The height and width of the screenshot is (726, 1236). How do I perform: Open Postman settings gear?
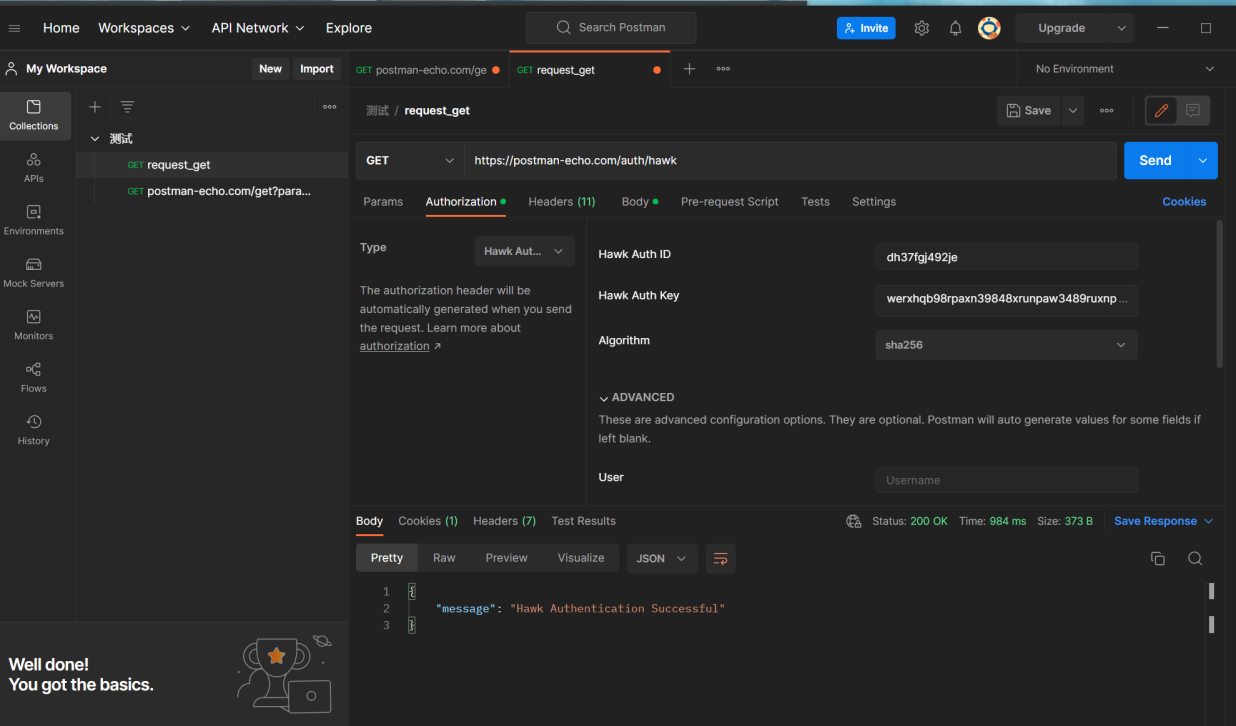tap(922, 28)
